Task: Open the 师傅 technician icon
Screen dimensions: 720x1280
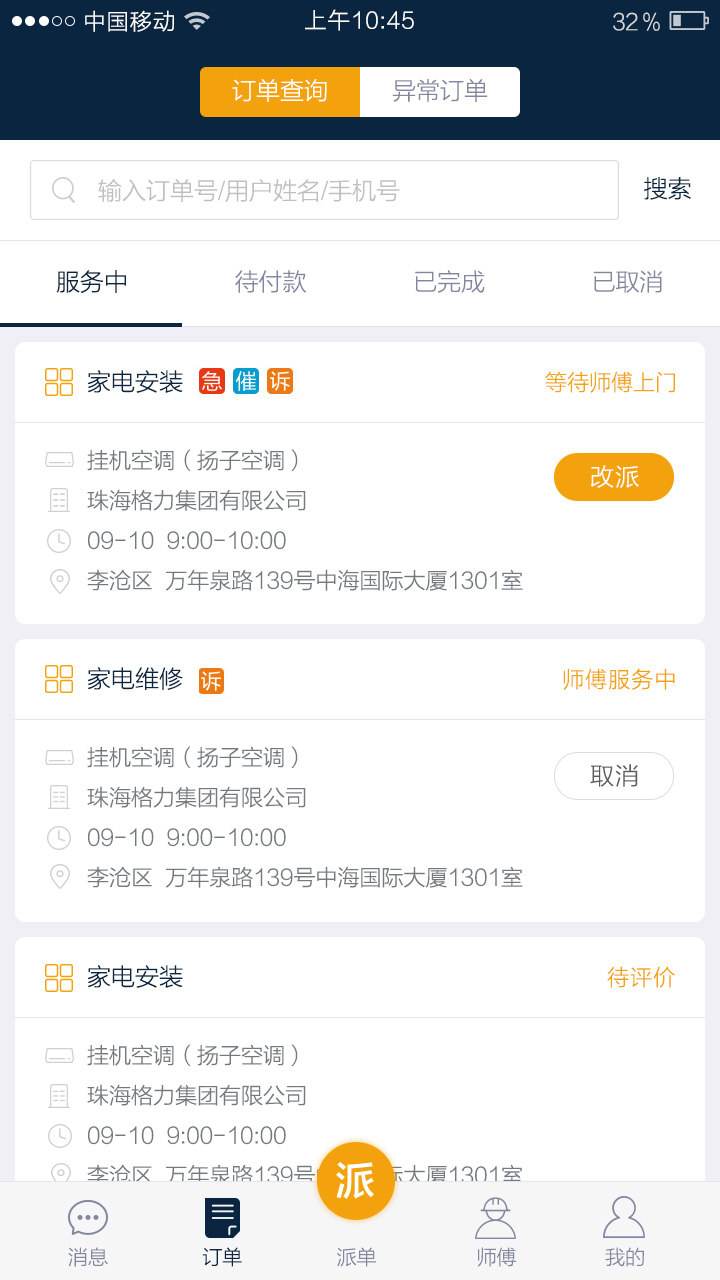Action: (x=495, y=1219)
